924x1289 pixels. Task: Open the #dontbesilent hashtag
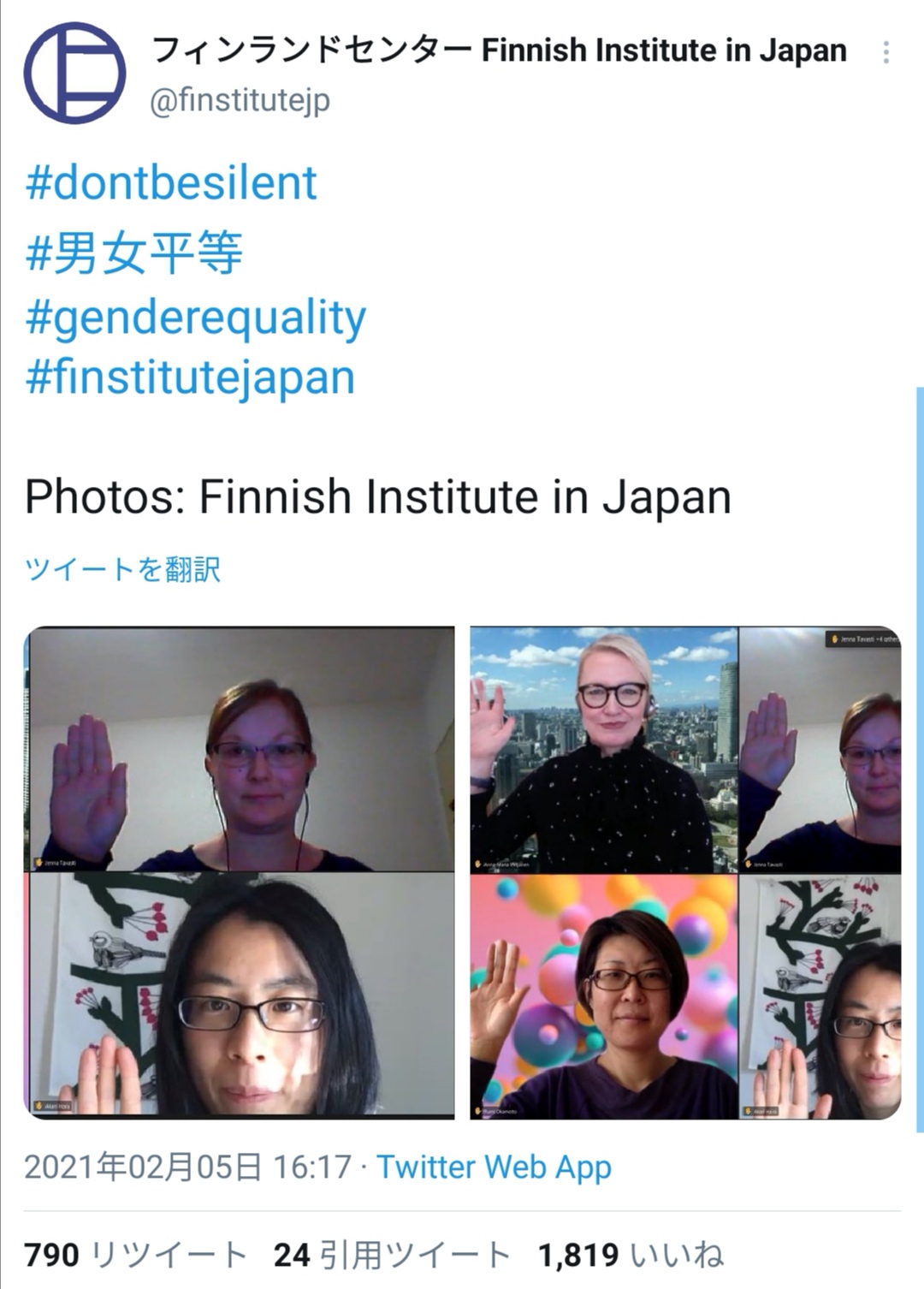point(171,182)
